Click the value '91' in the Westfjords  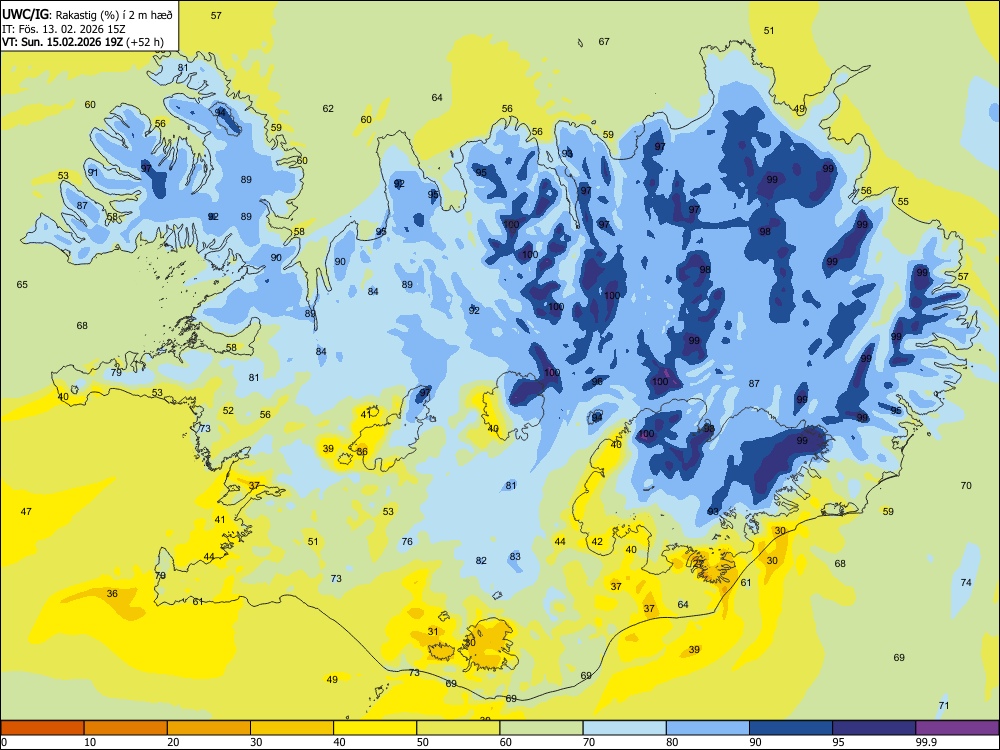click(x=93, y=172)
